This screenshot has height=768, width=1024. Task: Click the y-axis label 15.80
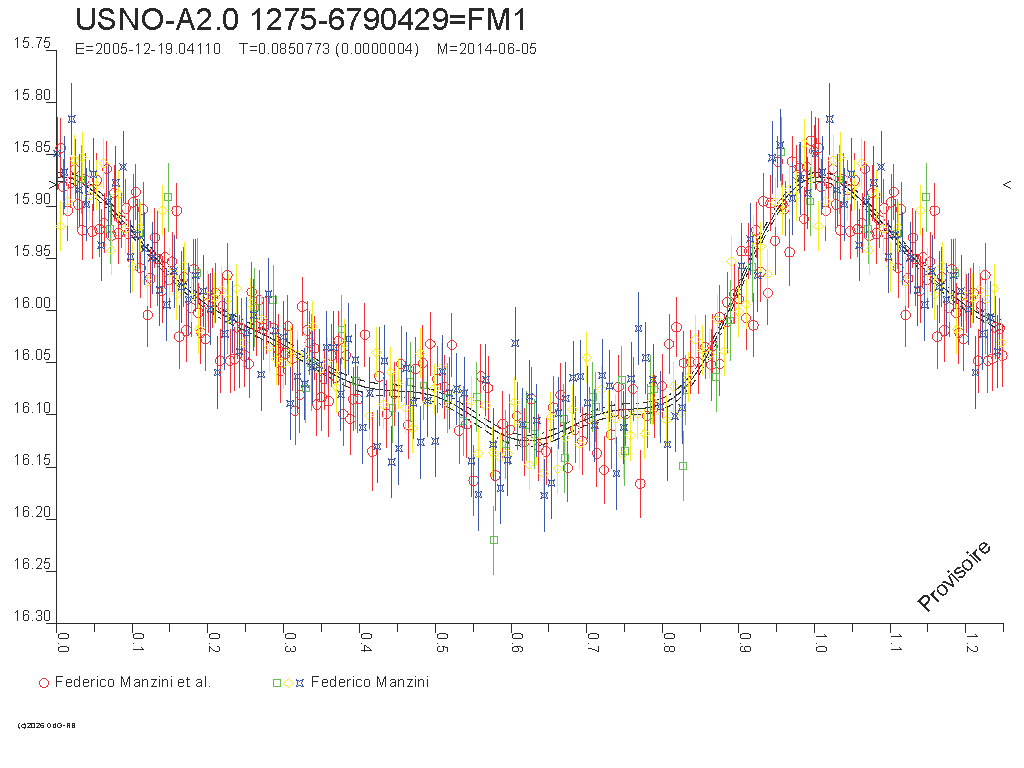coord(32,95)
